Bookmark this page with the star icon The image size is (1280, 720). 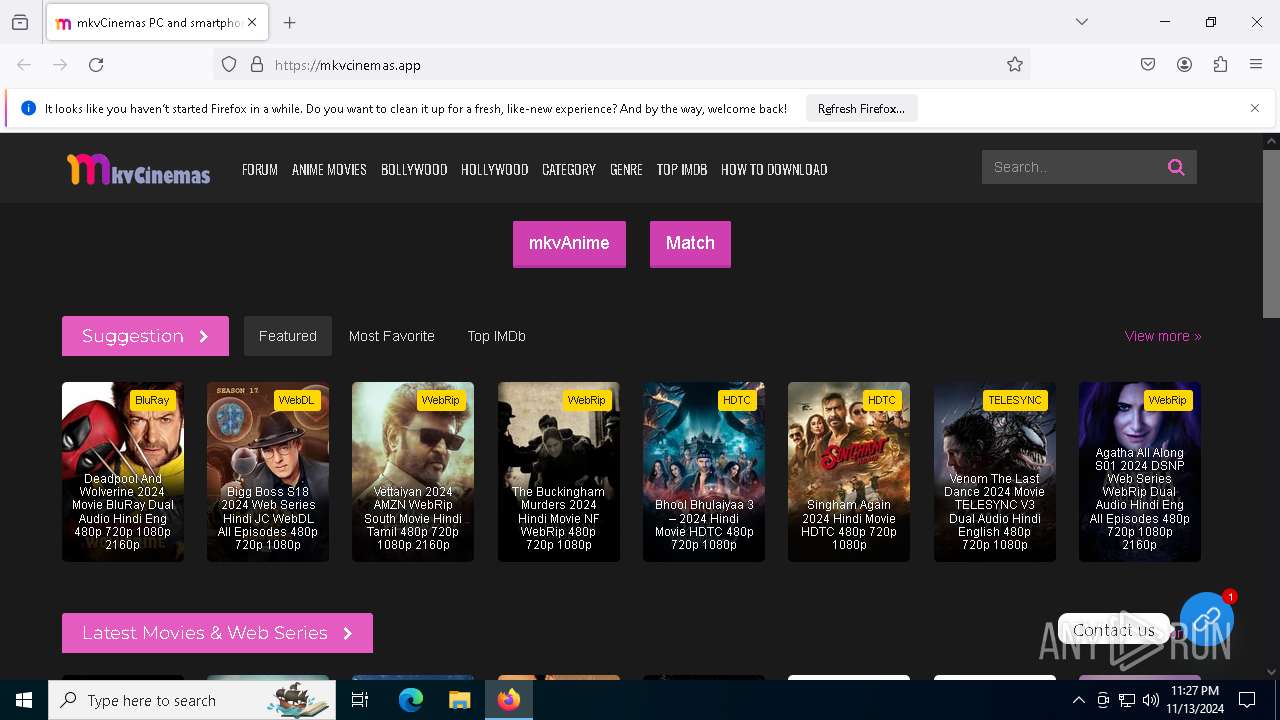[x=1015, y=65]
